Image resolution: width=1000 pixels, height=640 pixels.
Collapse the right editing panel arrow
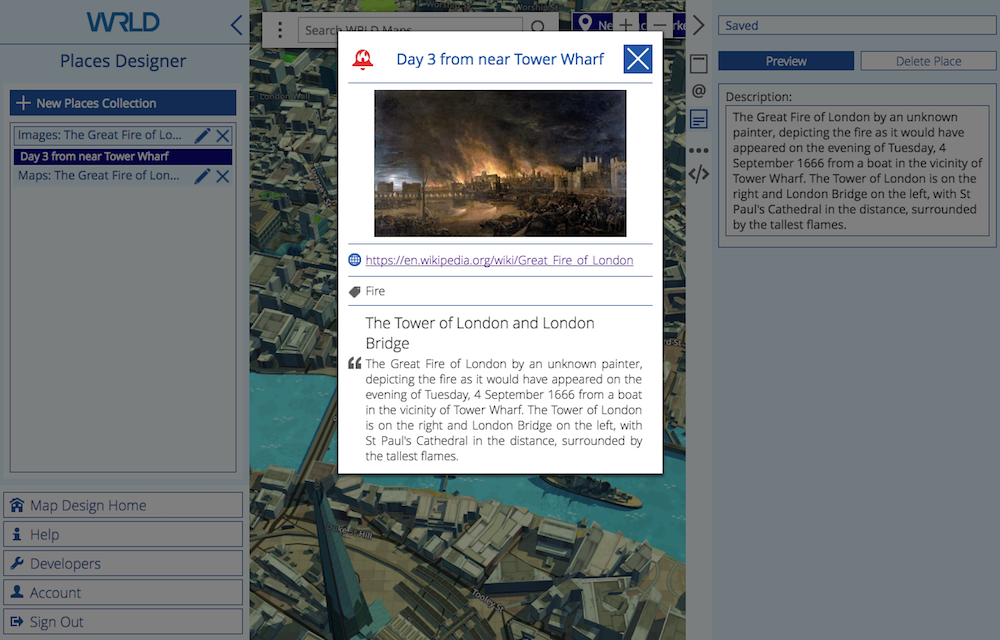[698, 25]
